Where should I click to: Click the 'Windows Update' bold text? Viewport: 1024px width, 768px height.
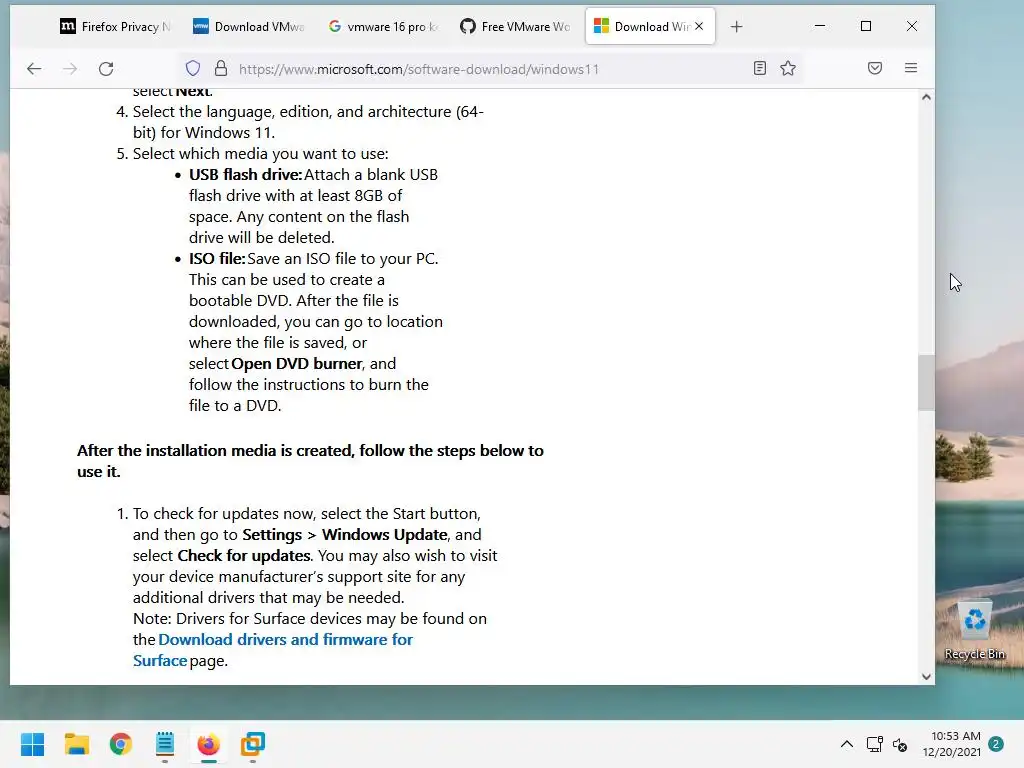(385, 535)
